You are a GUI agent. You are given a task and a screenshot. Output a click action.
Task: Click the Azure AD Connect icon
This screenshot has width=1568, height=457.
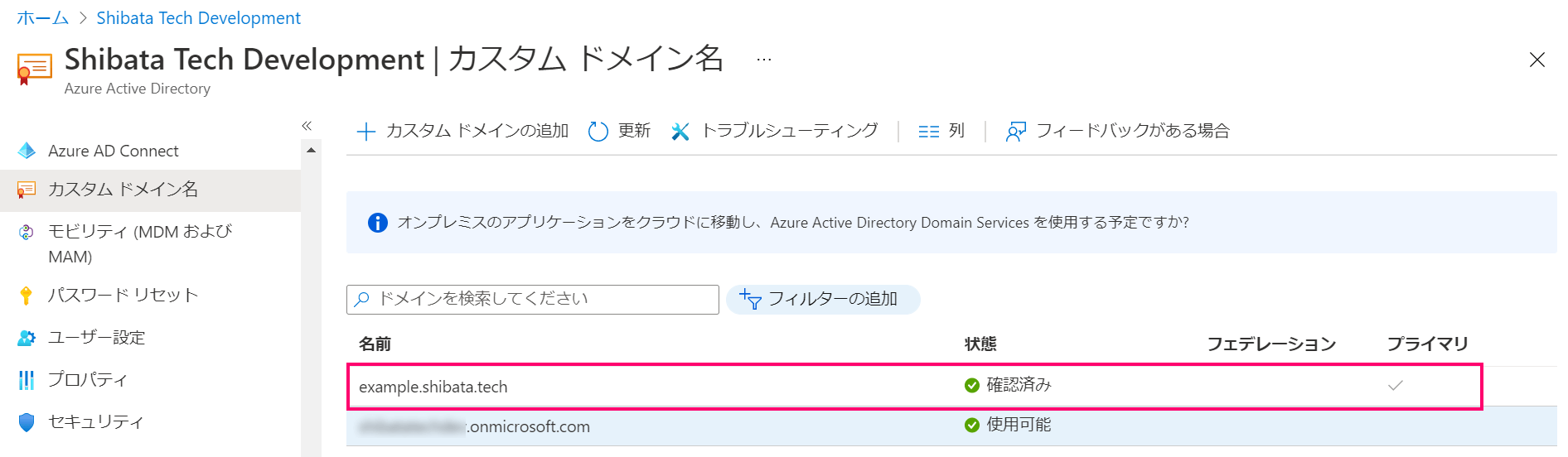click(27, 151)
